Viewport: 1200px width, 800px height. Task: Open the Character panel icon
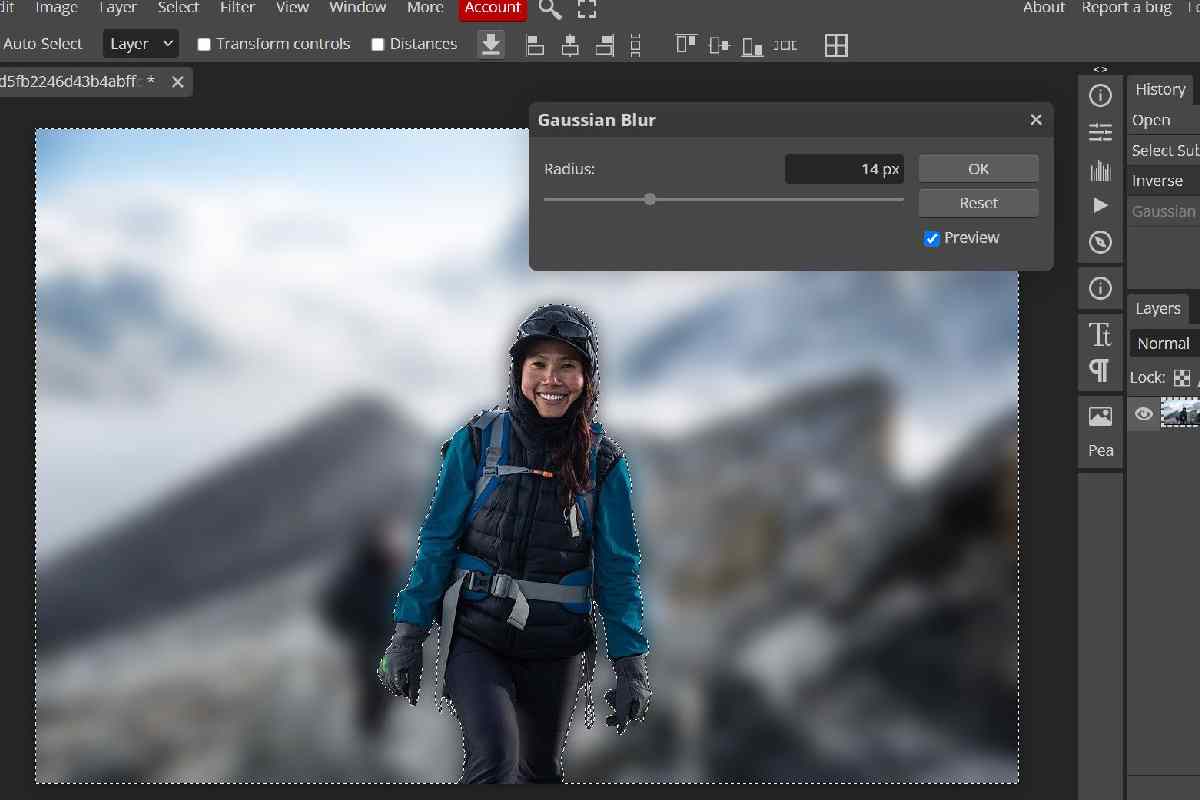[1100, 334]
